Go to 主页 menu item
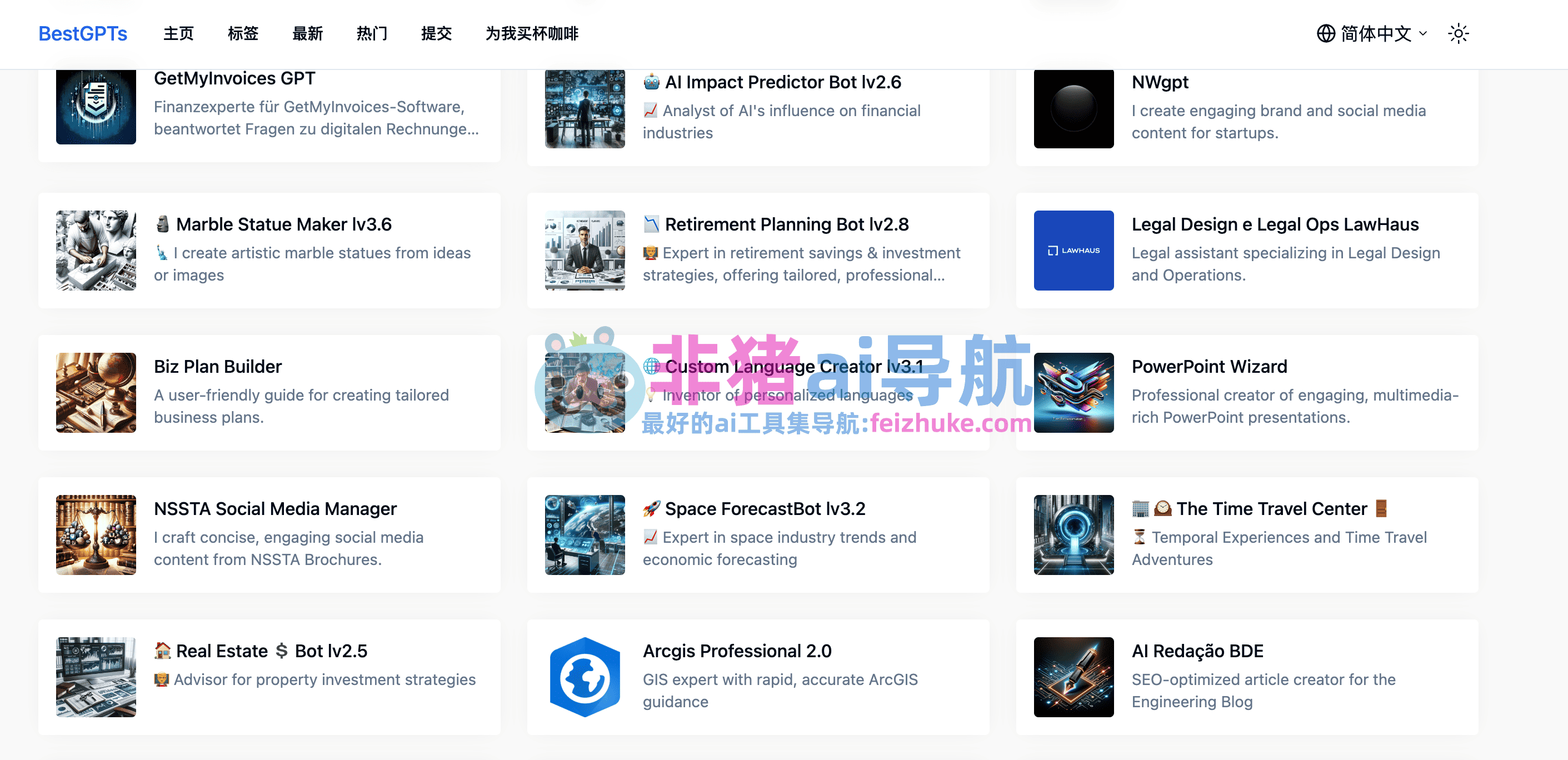The height and width of the screenshot is (760, 1568). point(178,33)
